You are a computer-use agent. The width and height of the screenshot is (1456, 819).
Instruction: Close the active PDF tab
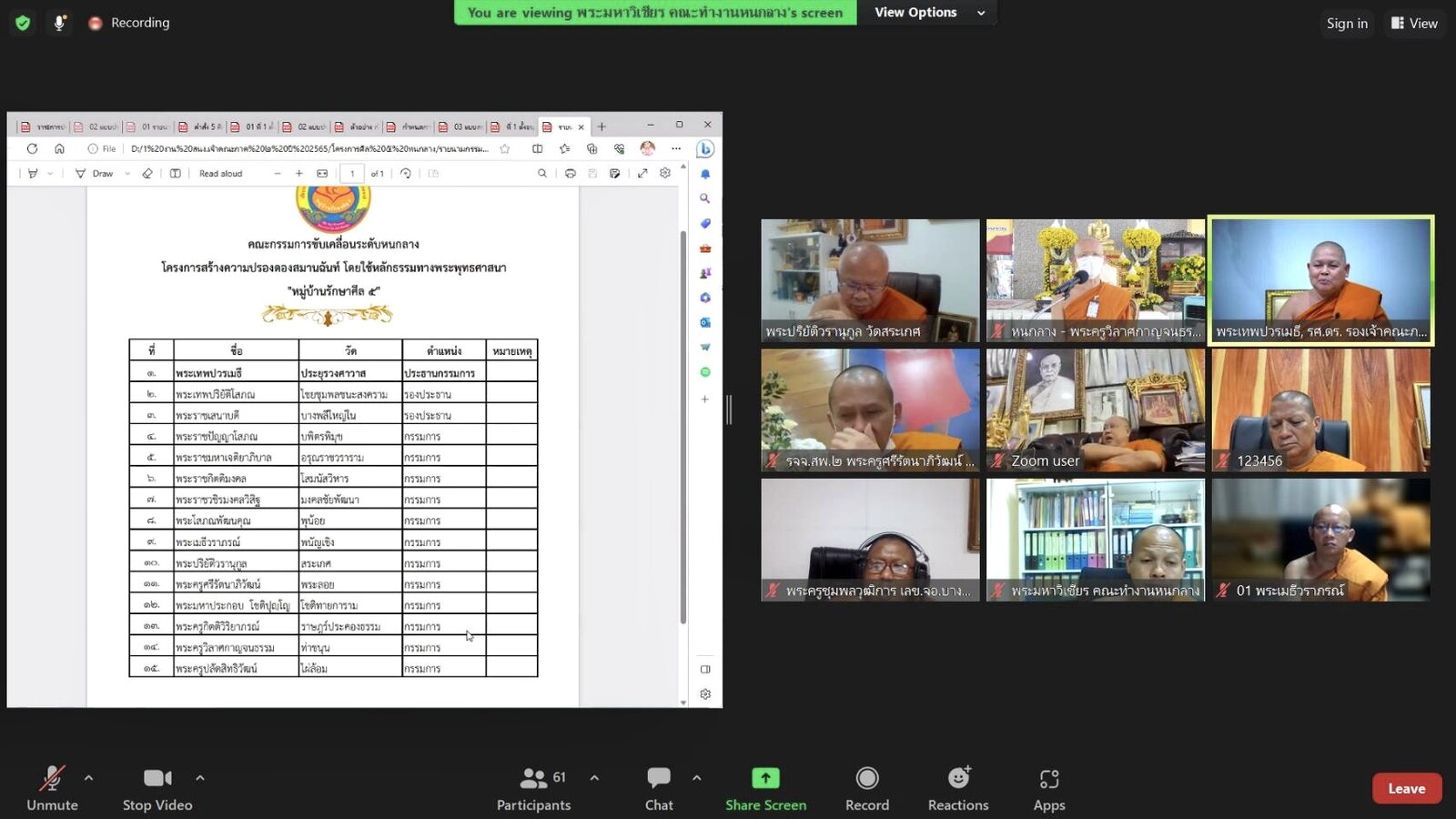tap(581, 126)
